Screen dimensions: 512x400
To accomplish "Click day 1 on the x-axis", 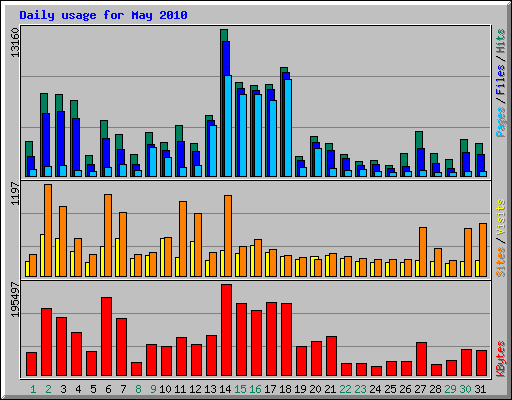I will coord(33,389).
